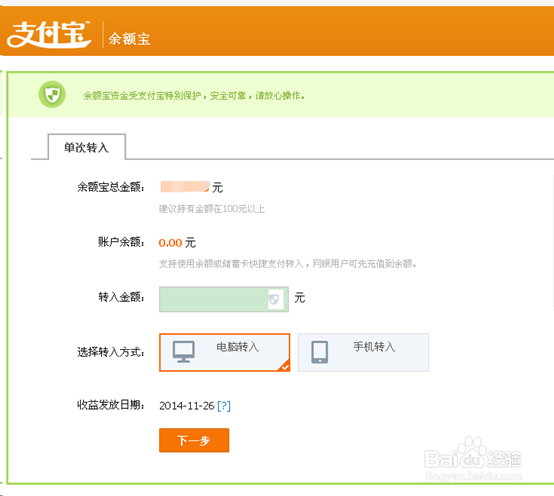Open the [?] help link beside date

coord(224,406)
